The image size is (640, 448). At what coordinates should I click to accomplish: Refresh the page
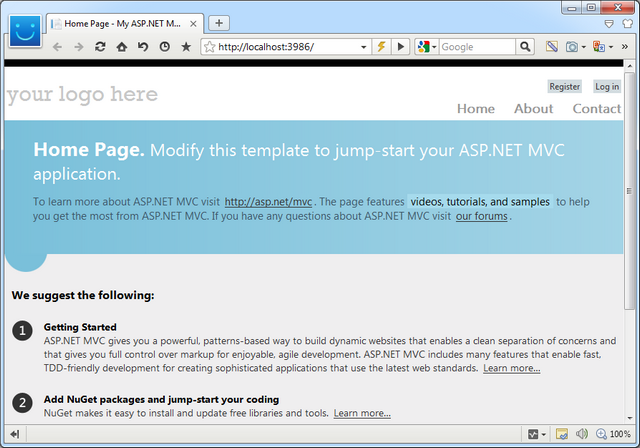(100, 47)
